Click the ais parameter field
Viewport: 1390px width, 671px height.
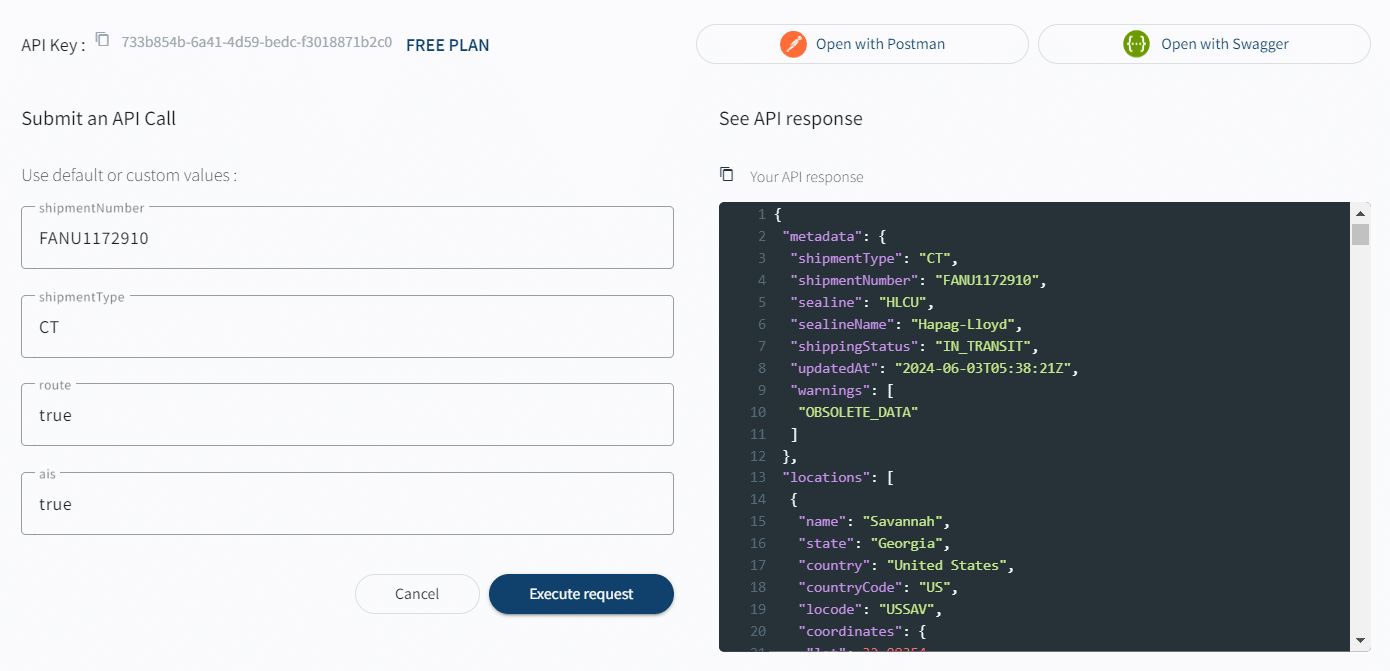tap(347, 504)
